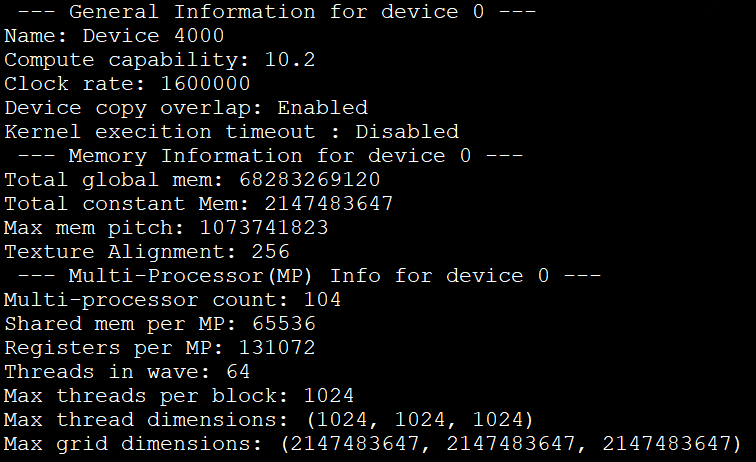The height and width of the screenshot is (462, 756).
Task: Select the Compute capability value 10.2
Action: coord(290,60)
